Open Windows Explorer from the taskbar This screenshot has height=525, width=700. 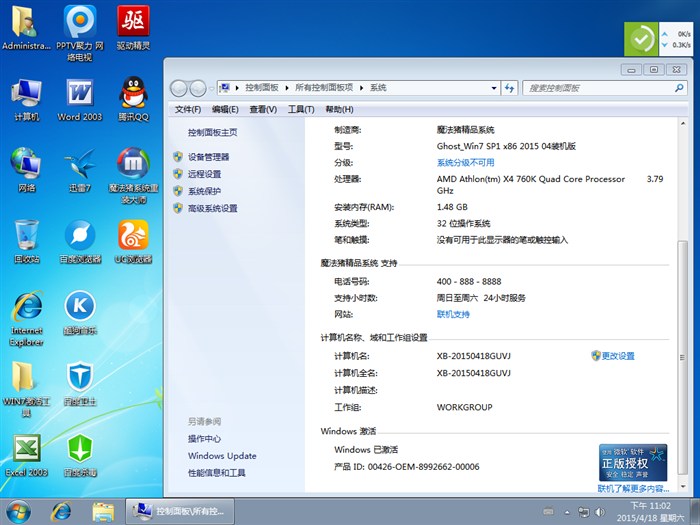click(103, 512)
